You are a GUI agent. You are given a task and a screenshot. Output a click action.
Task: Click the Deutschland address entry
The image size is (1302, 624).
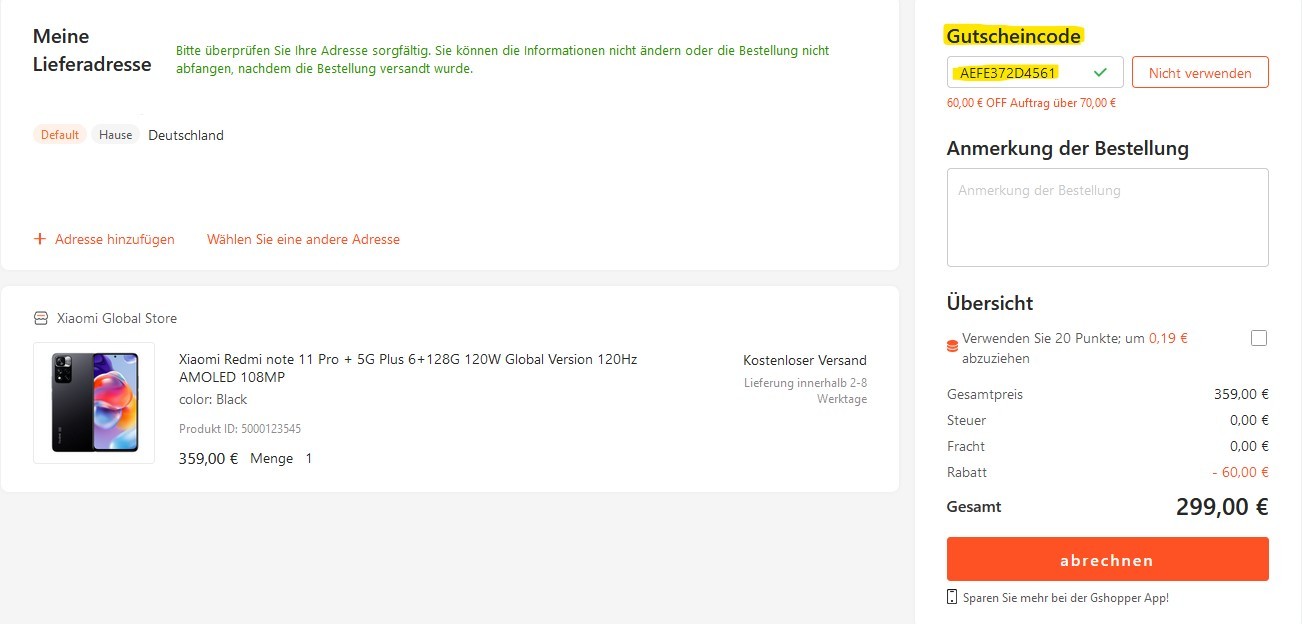coord(186,135)
